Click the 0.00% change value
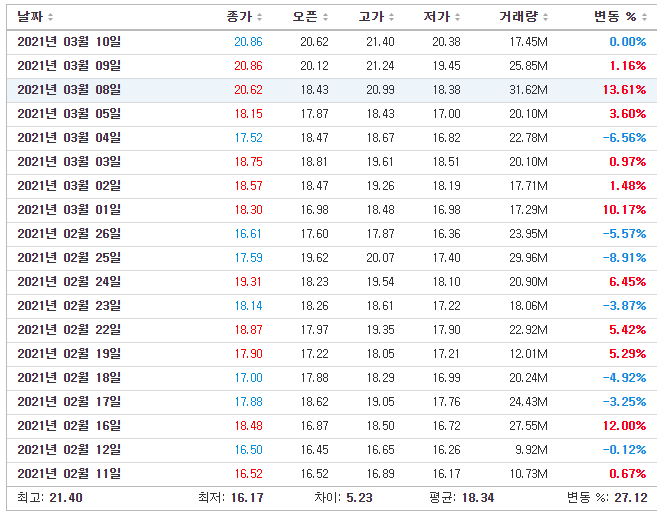Screen dimensions: 657x519 pyautogui.click(x=628, y=42)
